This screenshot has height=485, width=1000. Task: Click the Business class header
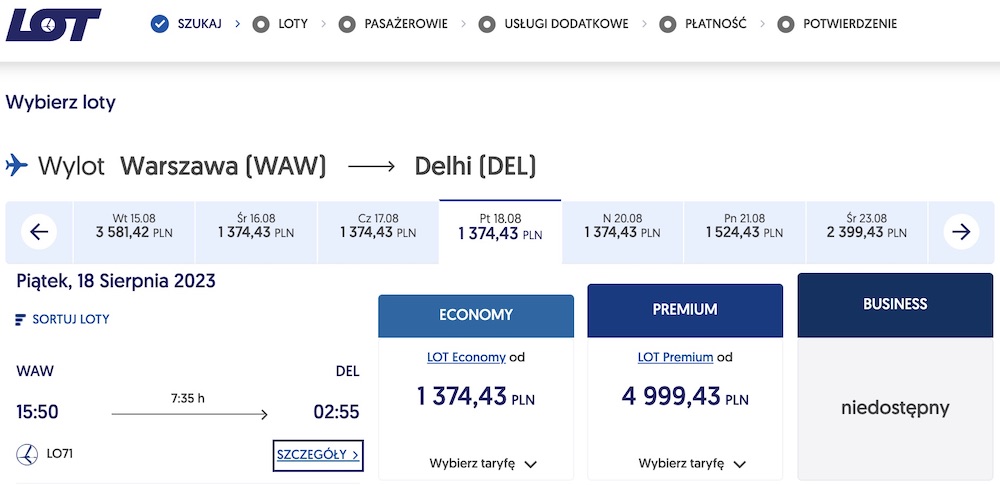pos(895,304)
